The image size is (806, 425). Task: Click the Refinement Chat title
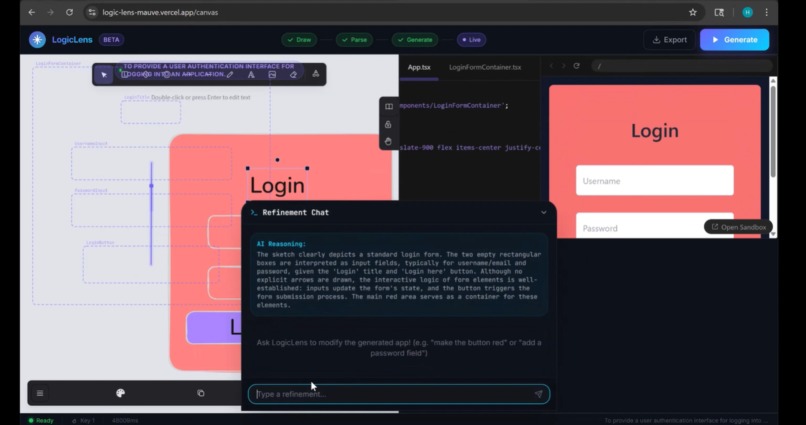coord(296,212)
